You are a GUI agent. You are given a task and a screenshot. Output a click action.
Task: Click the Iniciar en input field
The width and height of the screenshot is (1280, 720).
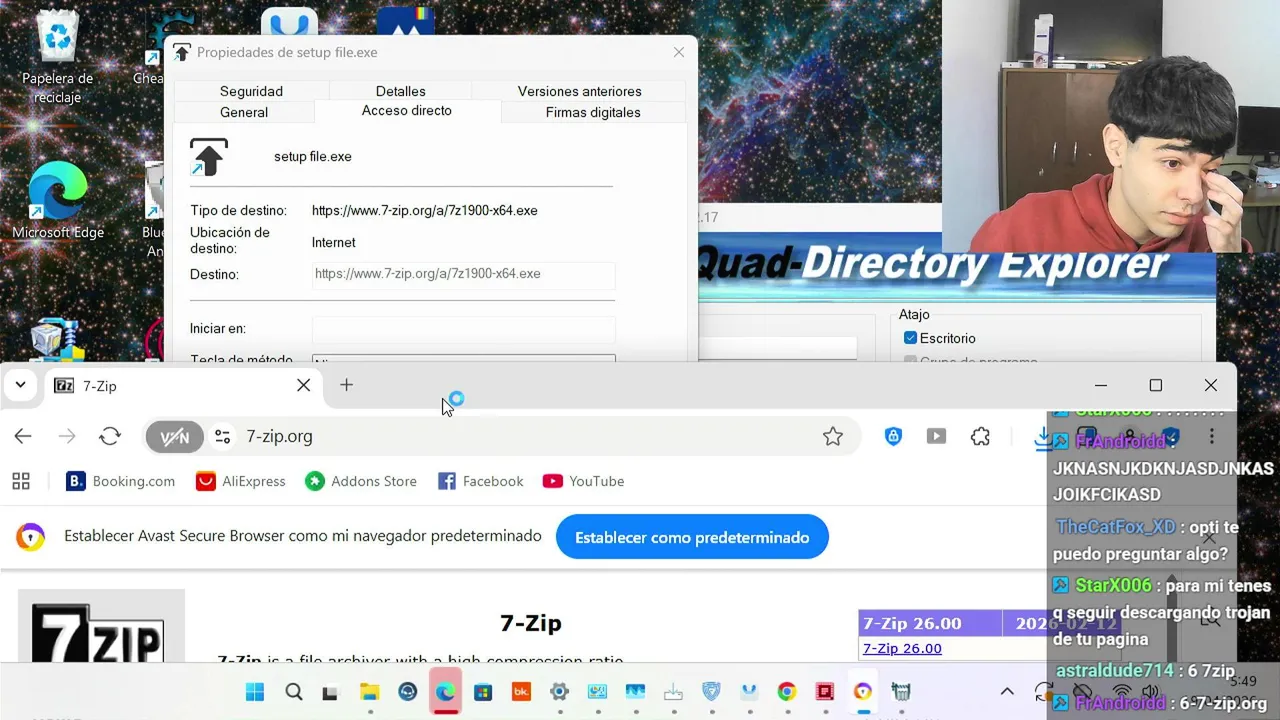click(x=463, y=329)
